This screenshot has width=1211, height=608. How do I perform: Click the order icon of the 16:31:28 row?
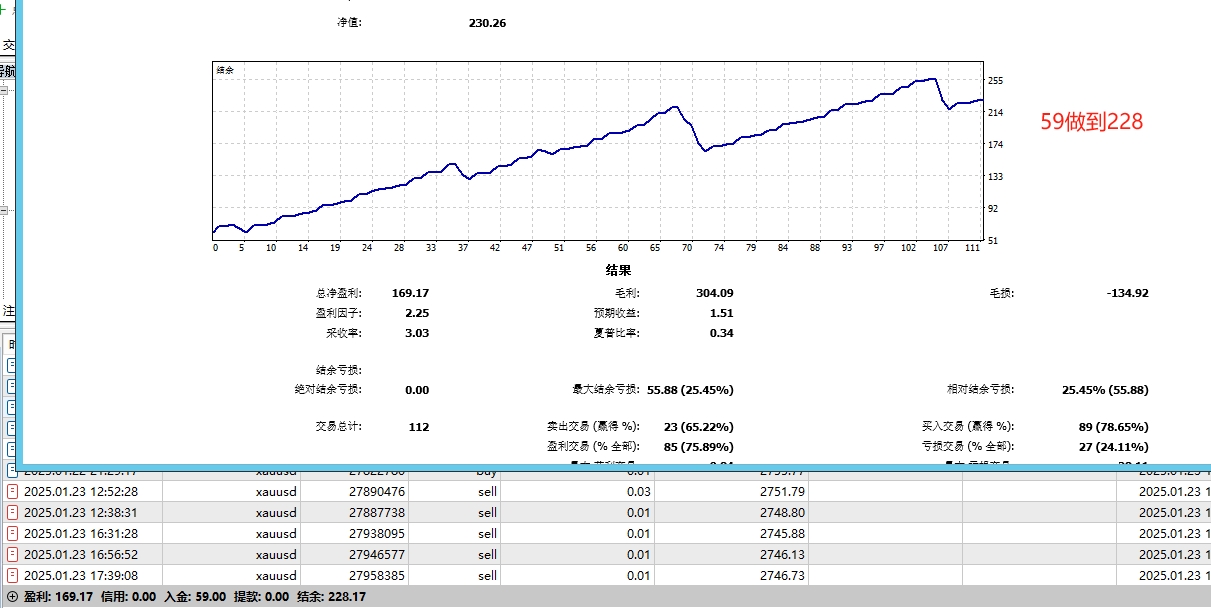(12, 533)
